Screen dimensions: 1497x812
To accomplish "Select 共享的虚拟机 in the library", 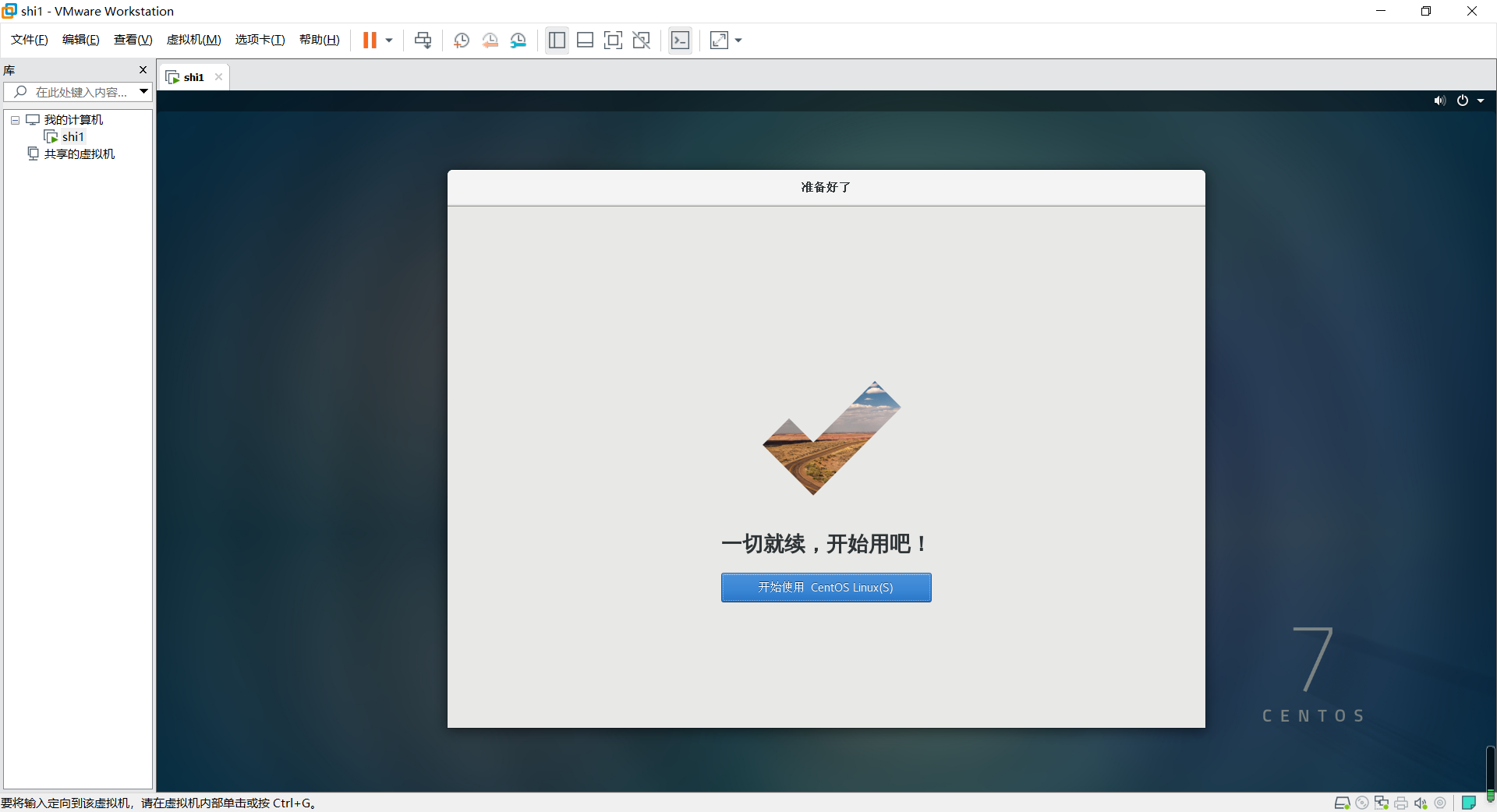I will (80, 154).
